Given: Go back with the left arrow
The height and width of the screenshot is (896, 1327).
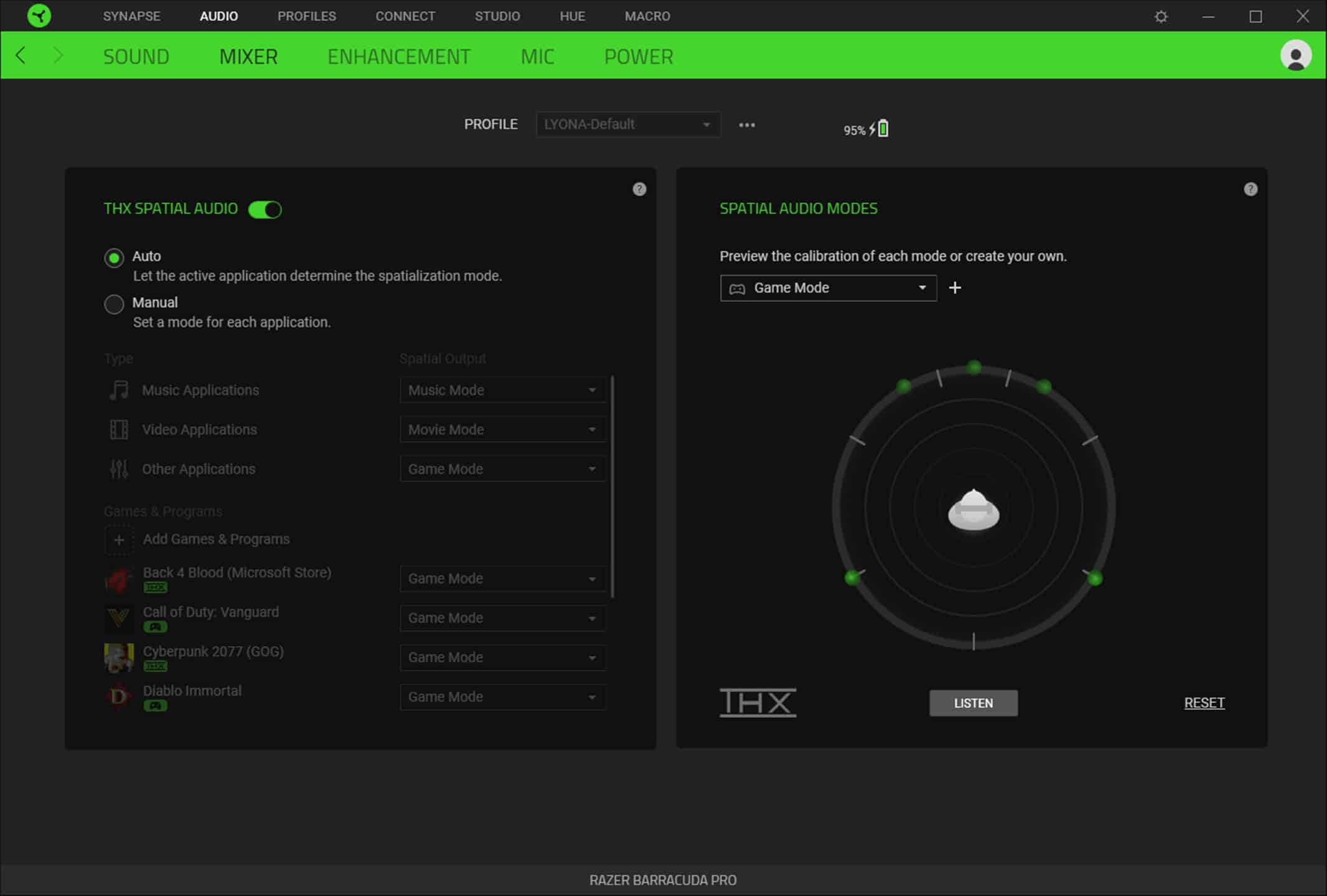Looking at the screenshot, I should (x=21, y=56).
